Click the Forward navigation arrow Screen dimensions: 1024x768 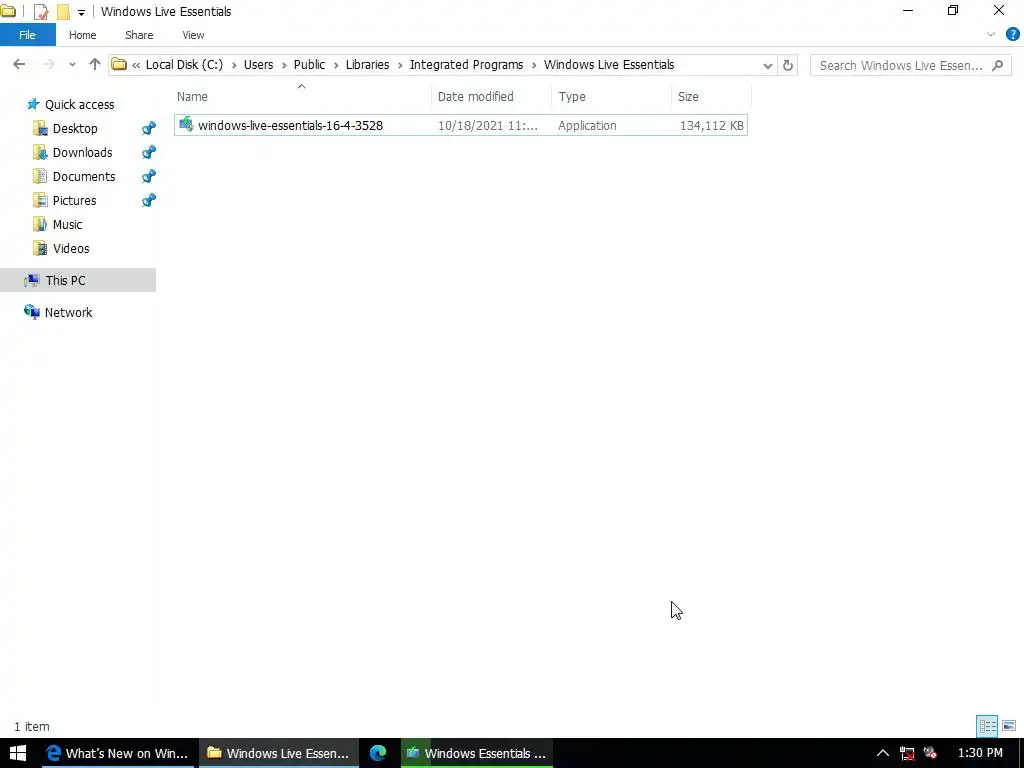pyautogui.click(x=48, y=64)
